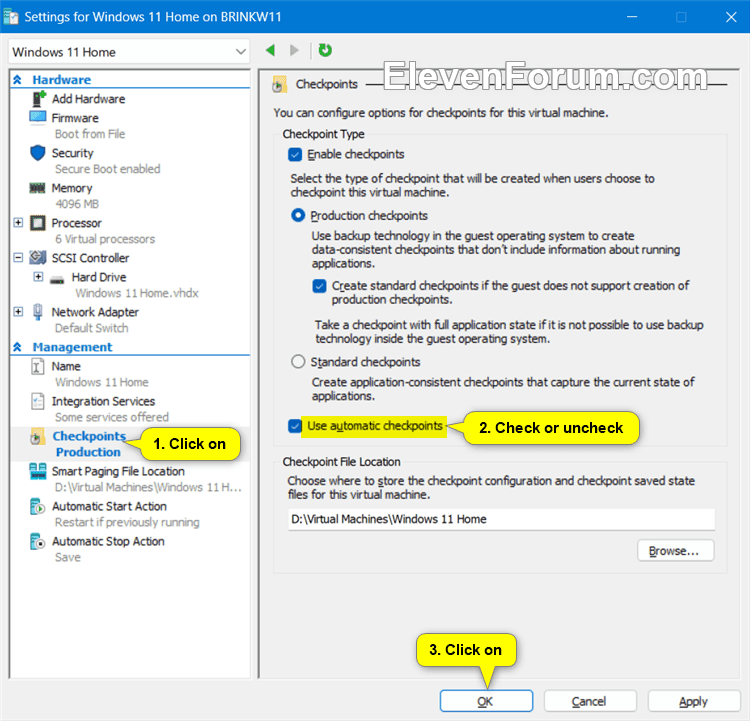Close the Settings window
The width and height of the screenshot is (750, 721).
click(x=731, y=17)
